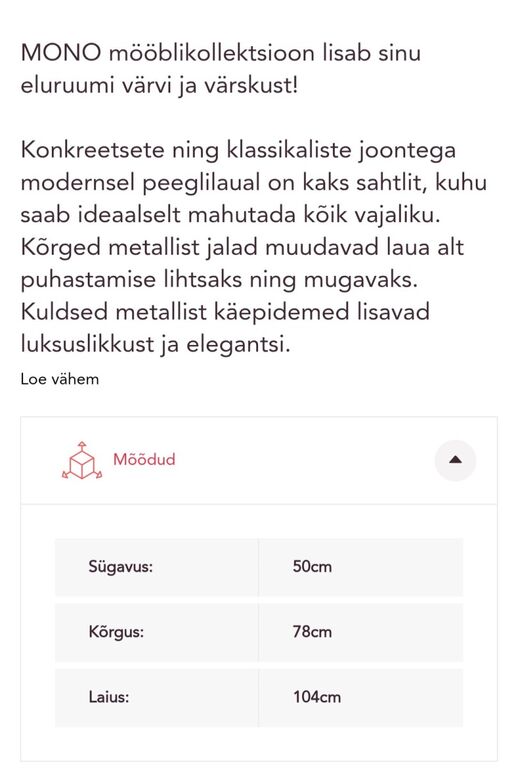Click the word MONO in the description
The width and height of the screenshot is (518, 768).
tap(61, 53)
